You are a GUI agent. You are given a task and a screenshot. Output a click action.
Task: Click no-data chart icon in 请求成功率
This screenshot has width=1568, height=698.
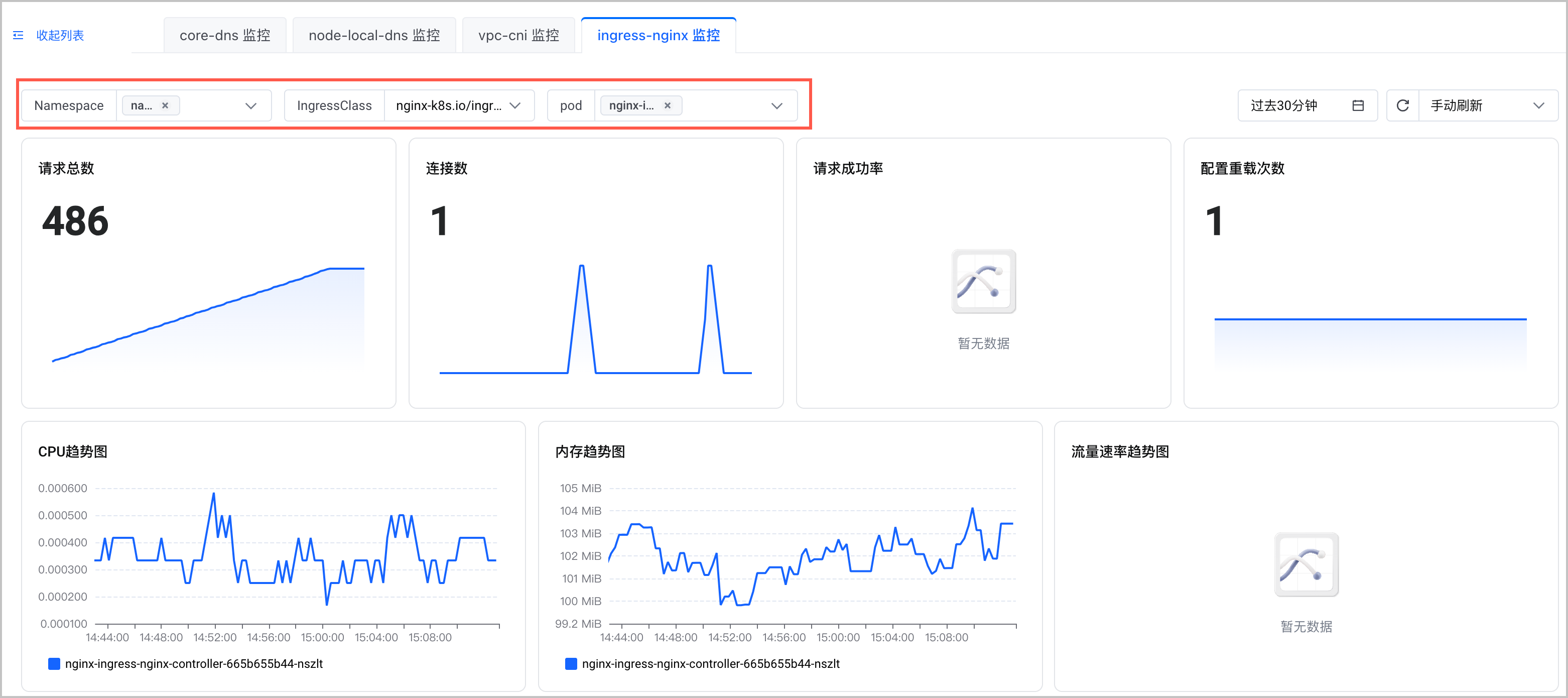pyautogui.click(x=983, y=281)
